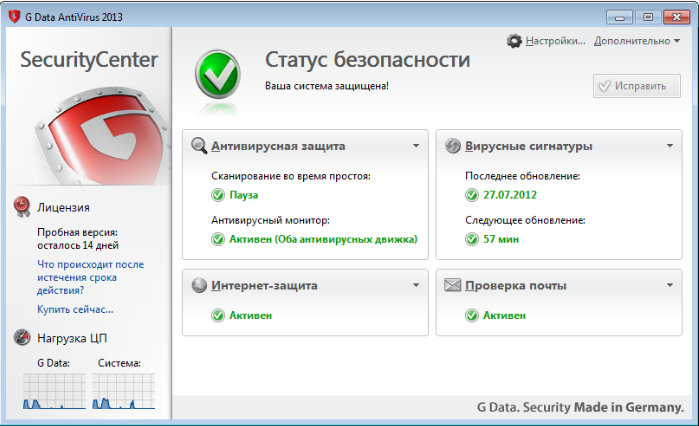Open the Дополнительно dropdown menu

tap(637, 41)
